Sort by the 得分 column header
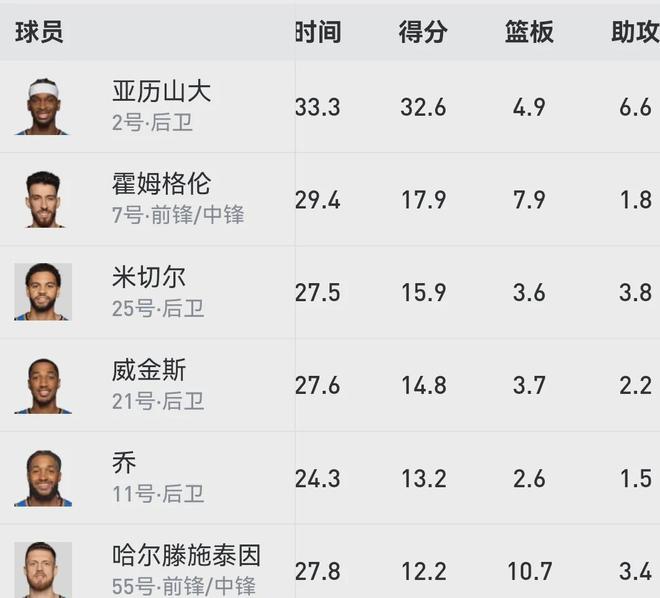660x598 pixels. 423,32
